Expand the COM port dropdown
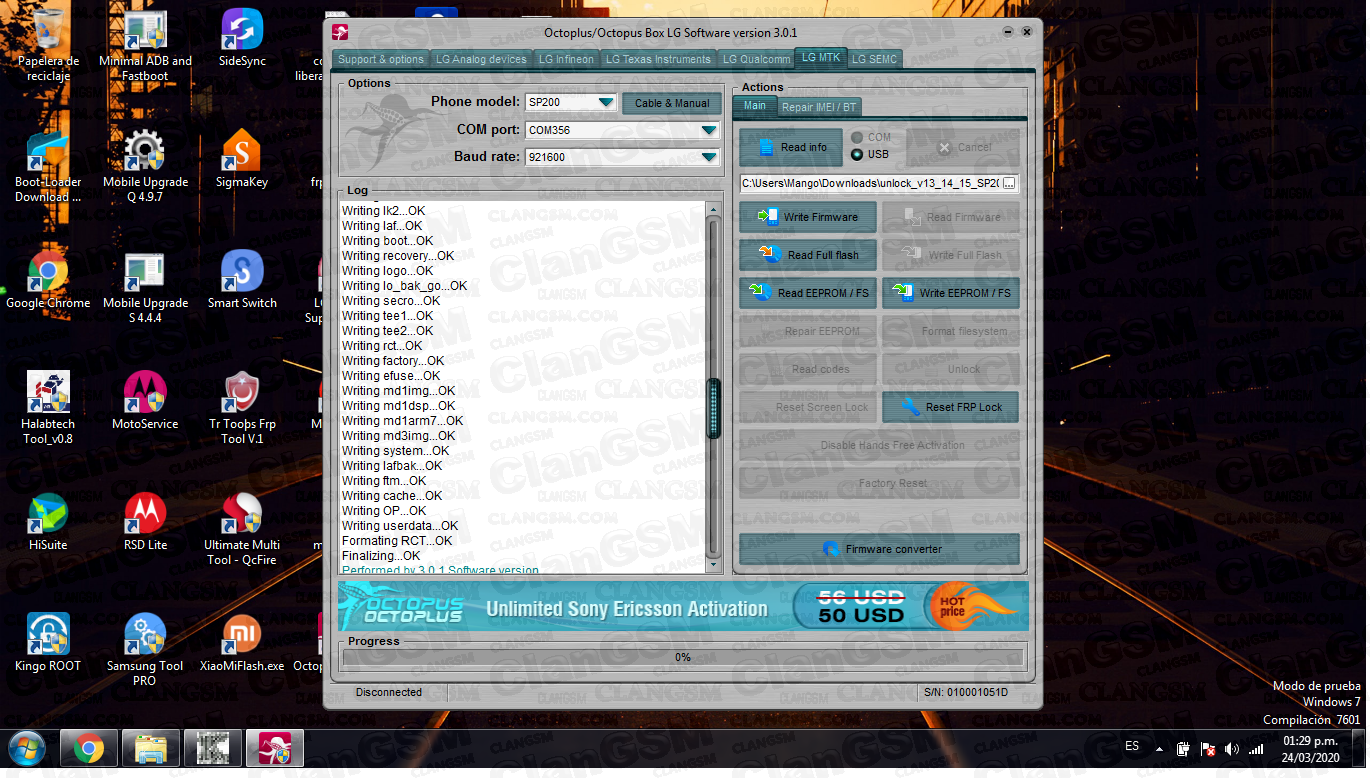The image size is (1370, 778). click(x=709, y=130)
